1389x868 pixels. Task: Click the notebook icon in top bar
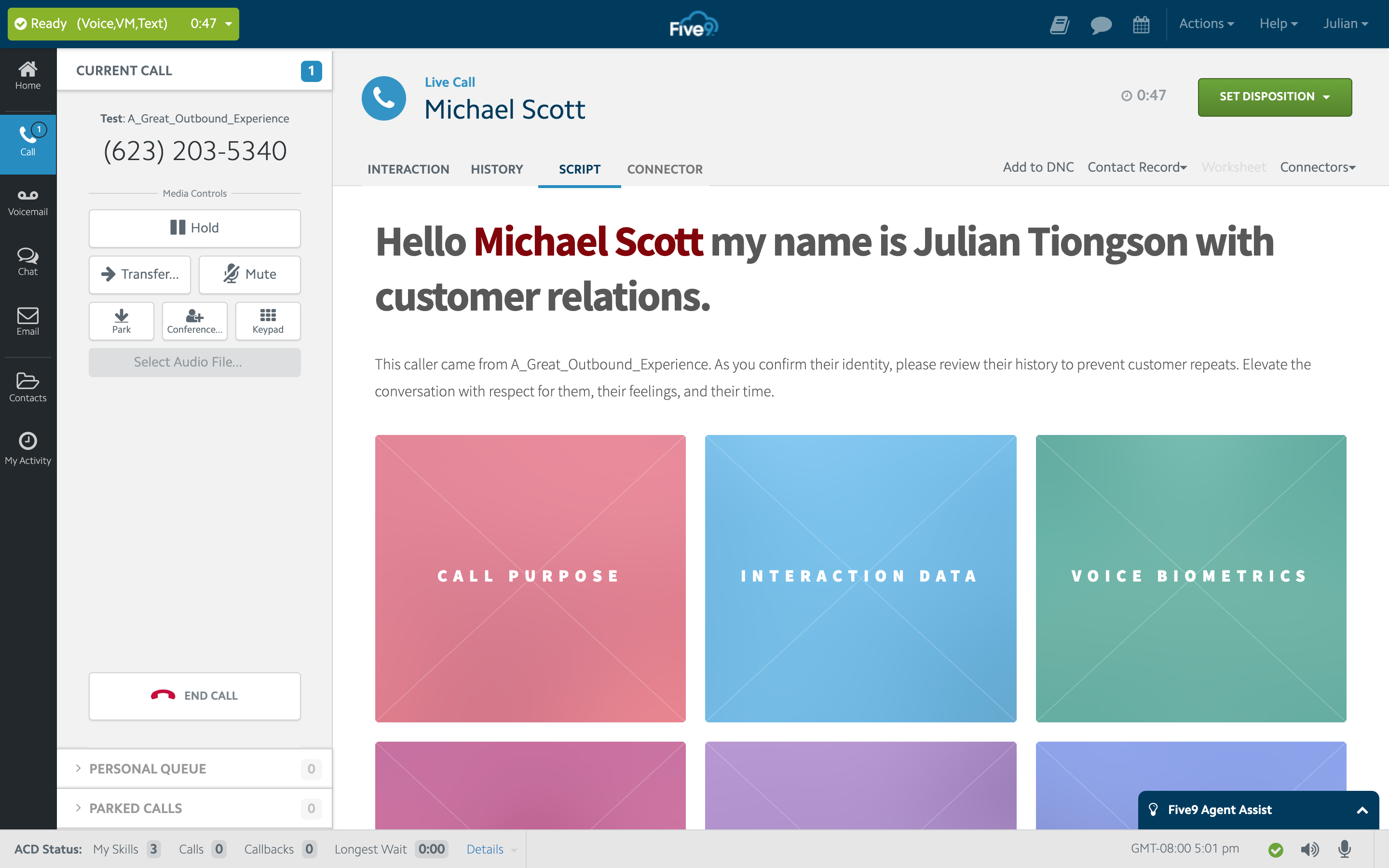click(1059, 24)
